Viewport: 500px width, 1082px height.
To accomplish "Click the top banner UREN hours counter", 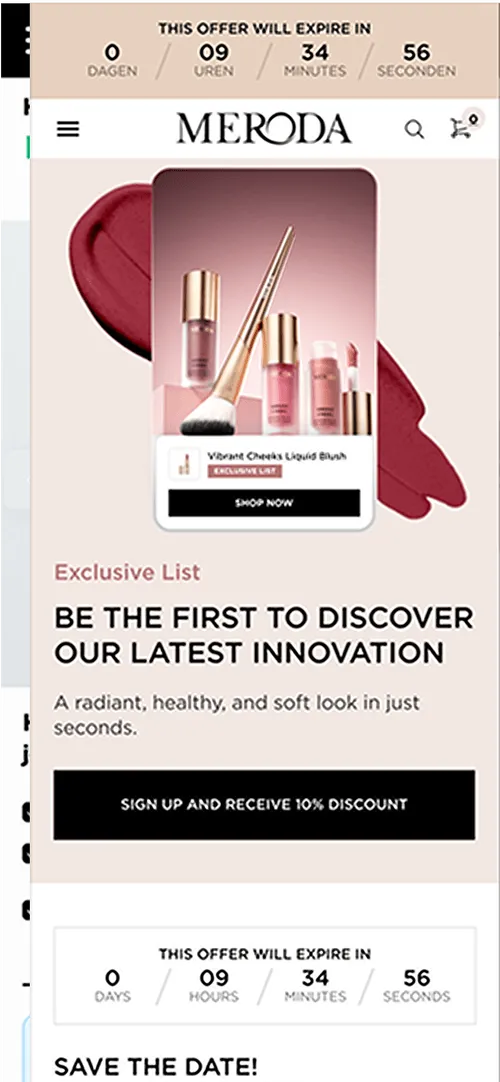I will click(214, 60).
